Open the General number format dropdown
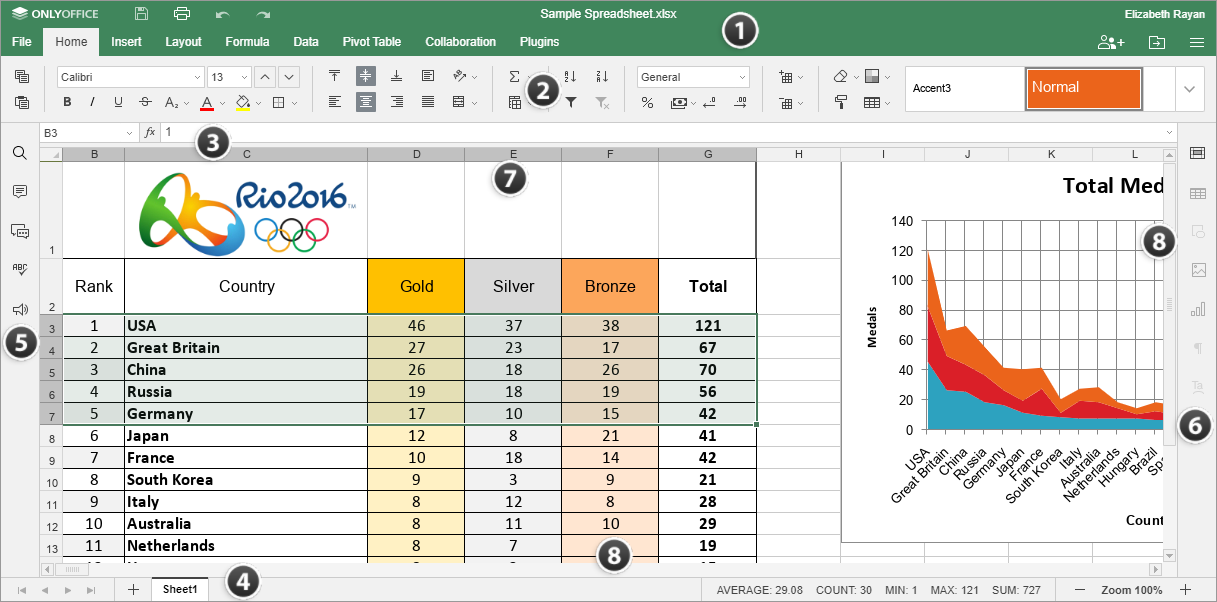The width and height of the screenshot is (1217, 602). pyautogui.click(x=693, y=77)
